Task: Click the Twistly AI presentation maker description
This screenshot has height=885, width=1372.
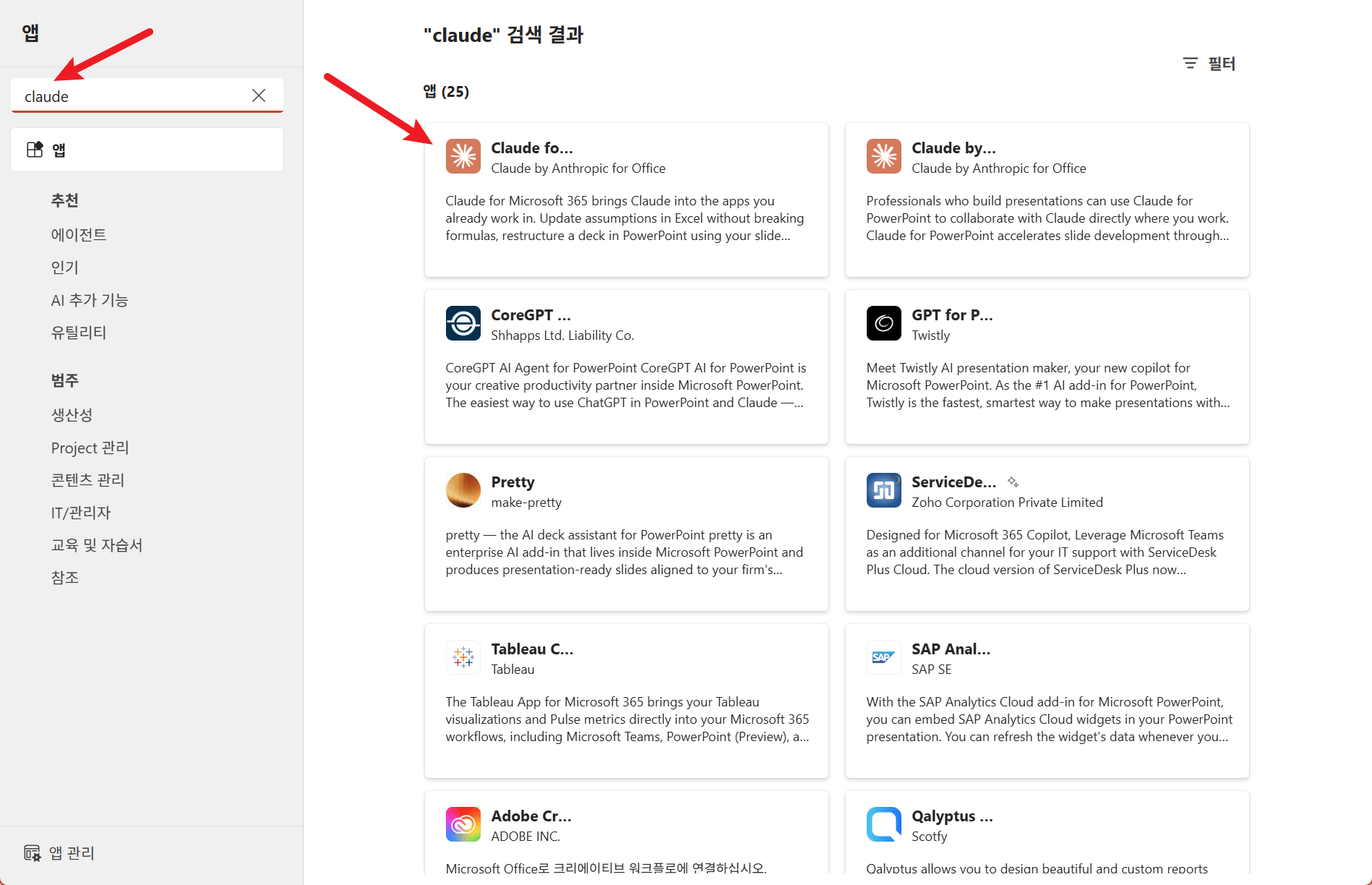Action: tap(1048, 385)
